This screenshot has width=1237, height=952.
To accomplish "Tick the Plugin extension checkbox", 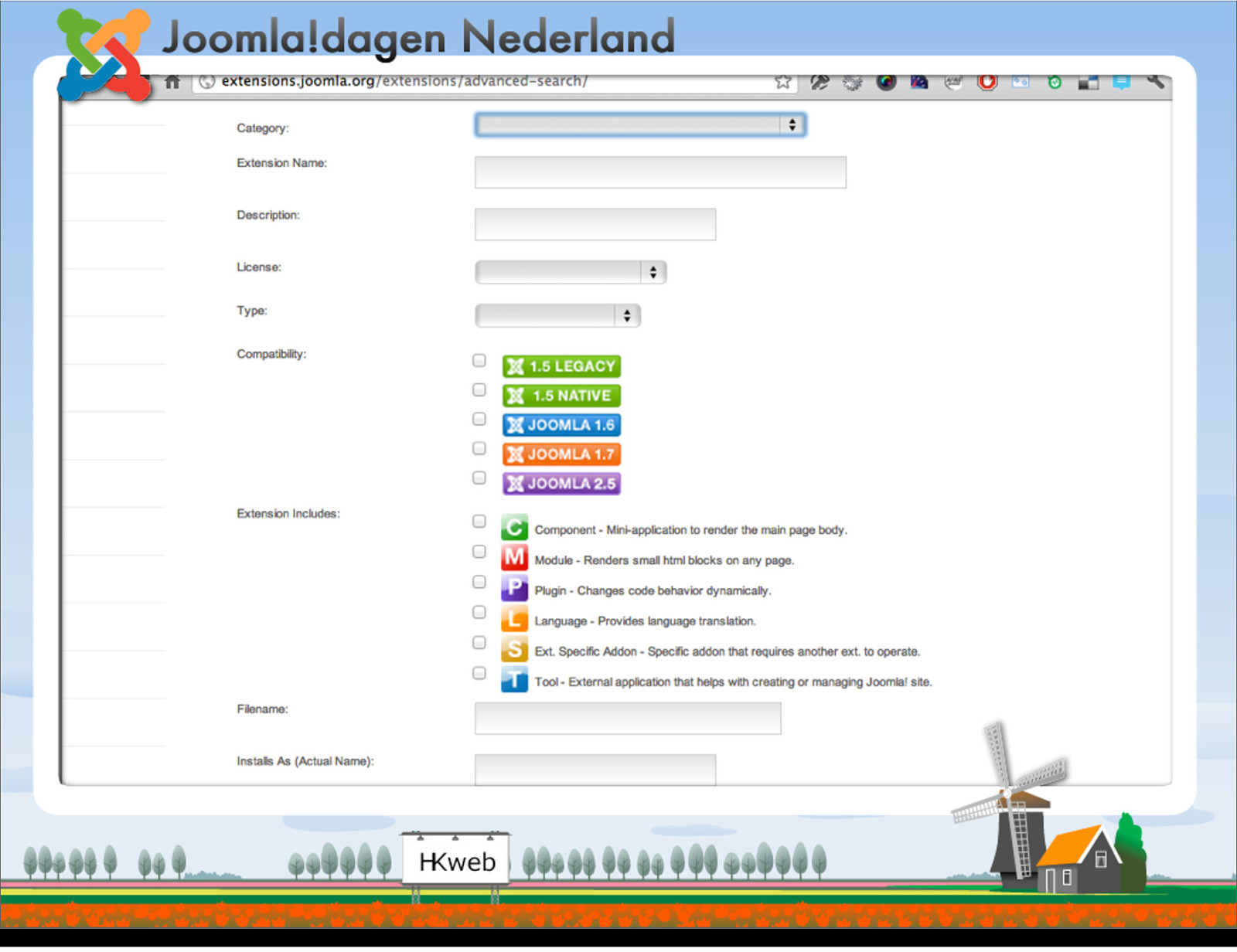I will tap(479, 582).
